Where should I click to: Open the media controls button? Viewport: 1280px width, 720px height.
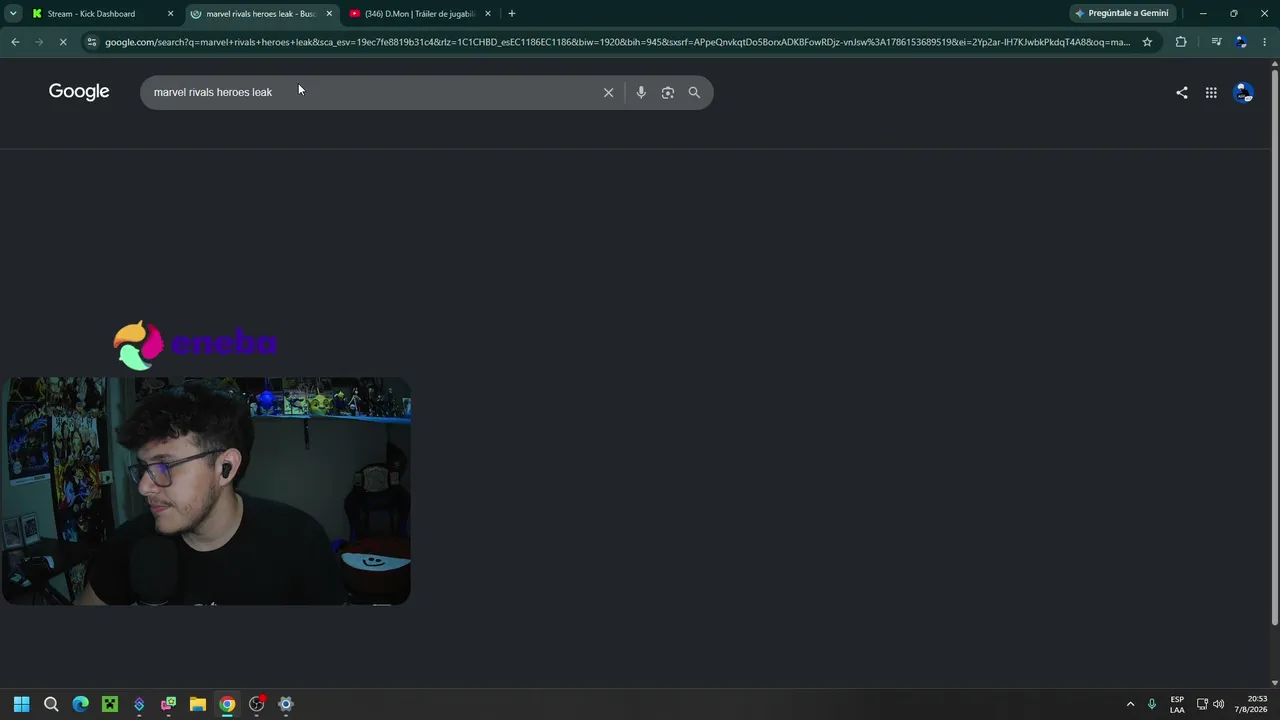pos(1216,42)
